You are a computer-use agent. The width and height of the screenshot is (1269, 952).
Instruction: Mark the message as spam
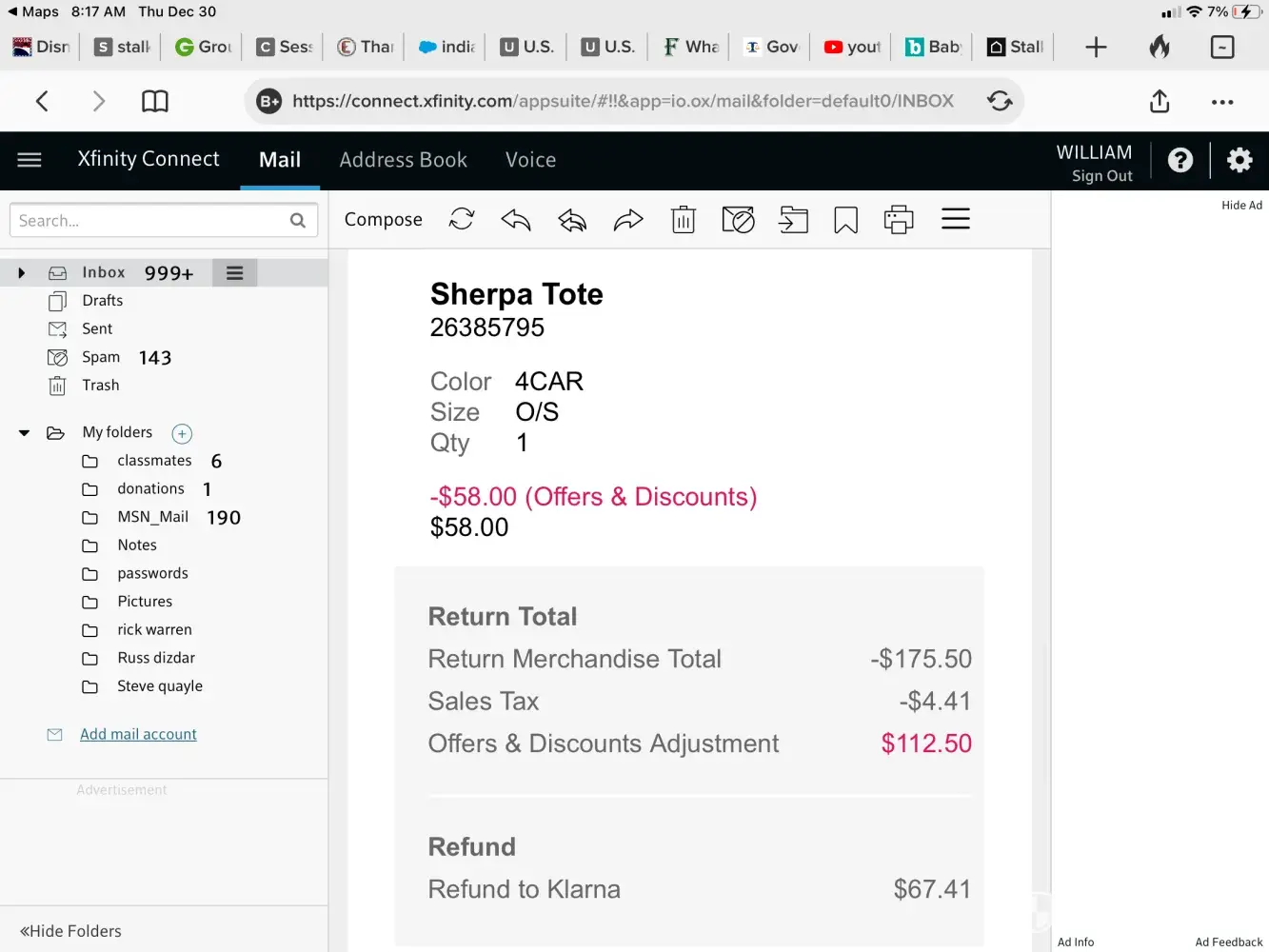tap(738, 220)
